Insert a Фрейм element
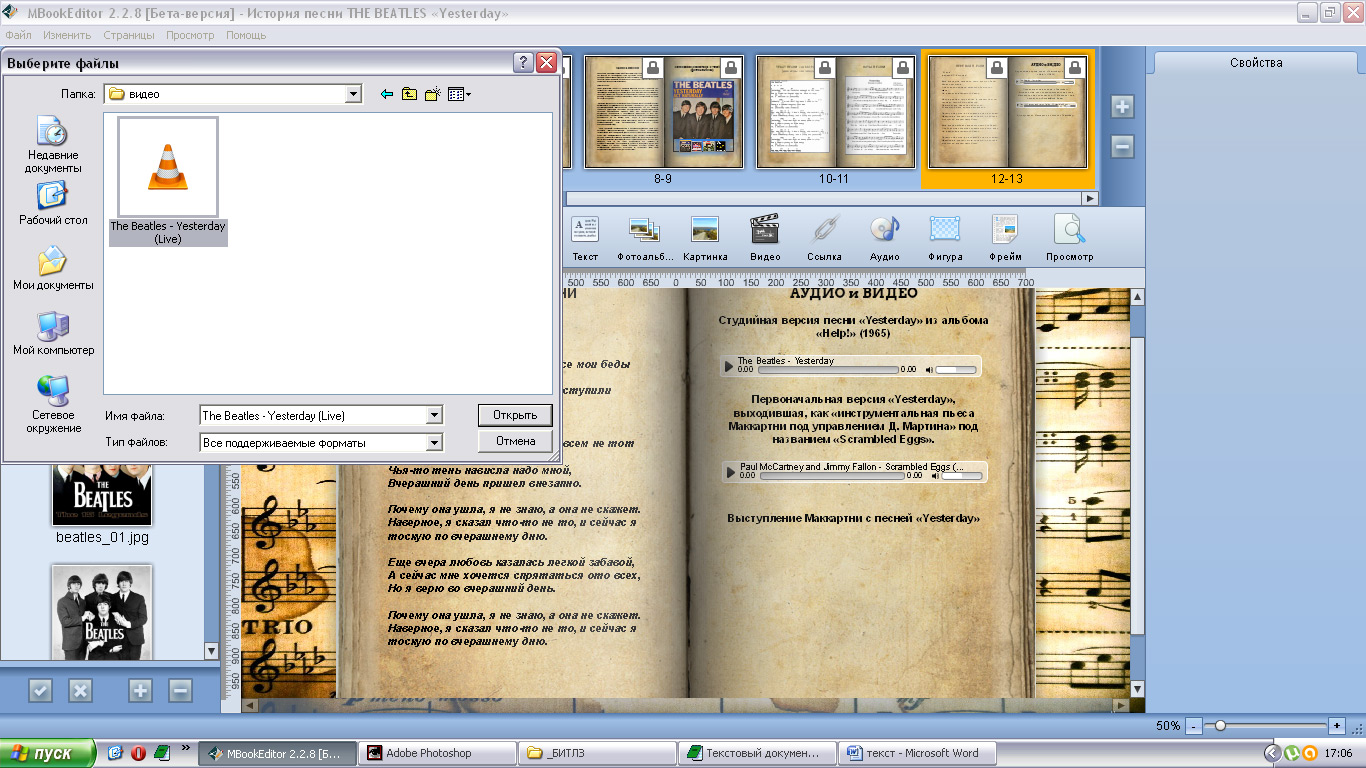Image resolution: width=1366 pixels, height=768 pixels. tap(1006, 238)
